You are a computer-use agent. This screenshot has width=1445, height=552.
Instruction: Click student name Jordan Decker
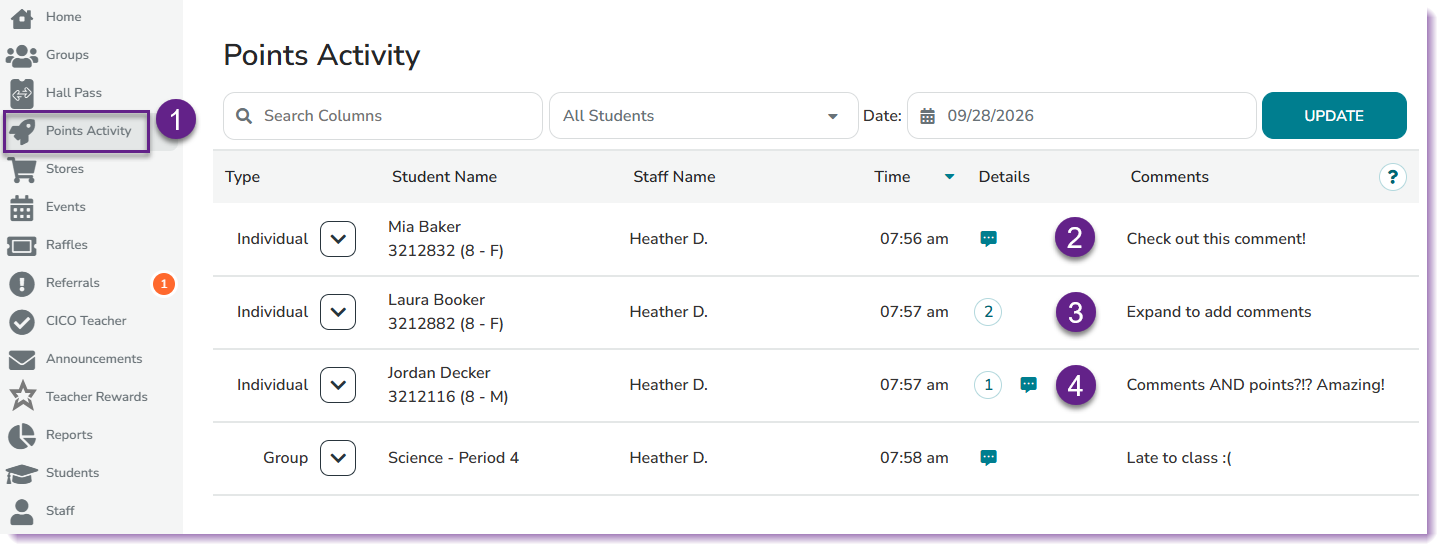[439, 373]
